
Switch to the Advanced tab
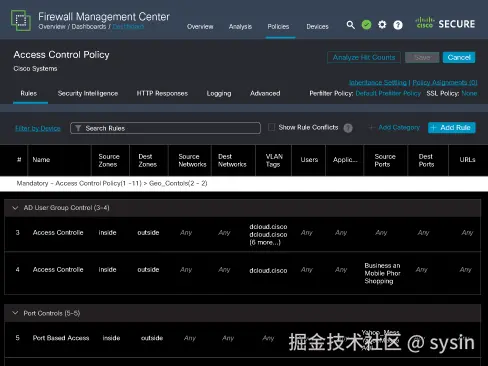pos(265,93)
